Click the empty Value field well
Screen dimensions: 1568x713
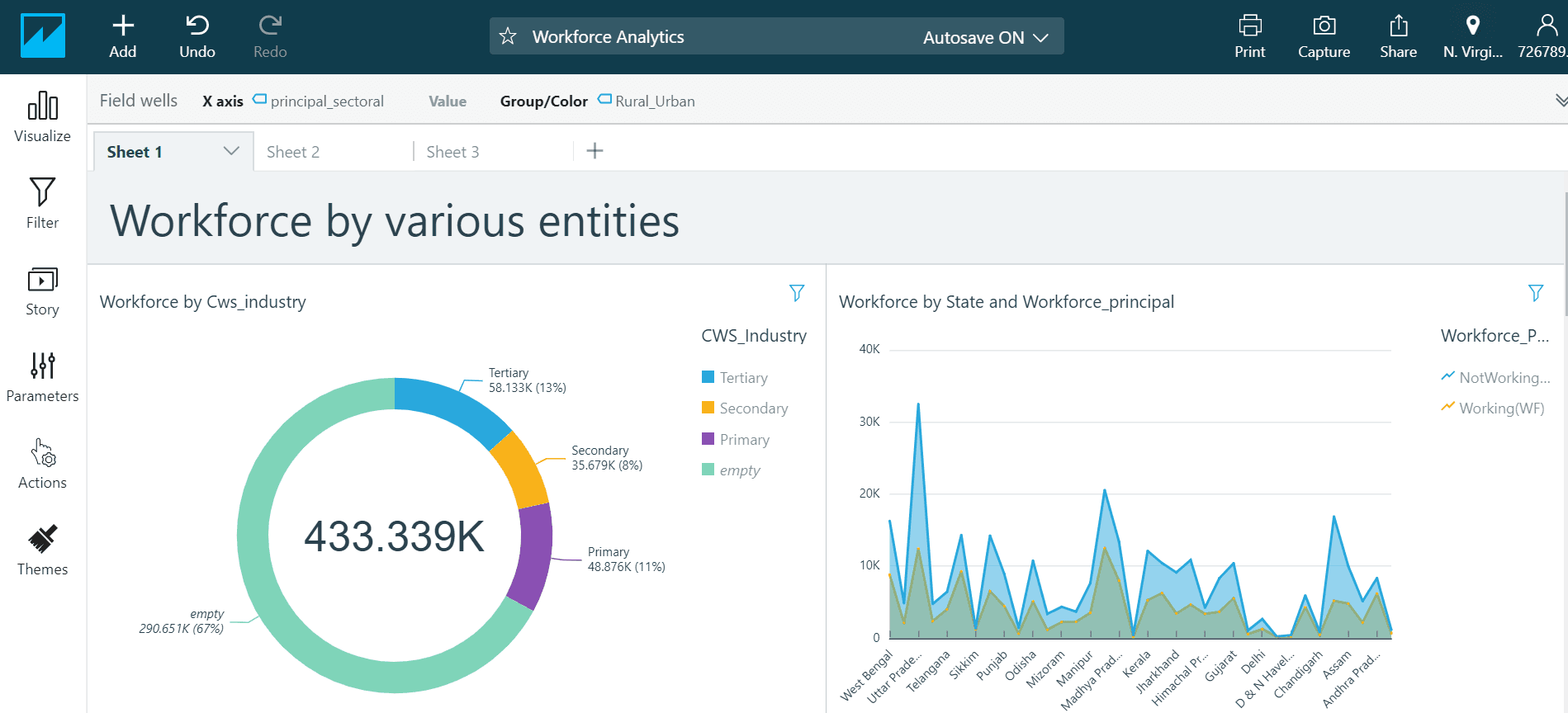coord(448,101)
